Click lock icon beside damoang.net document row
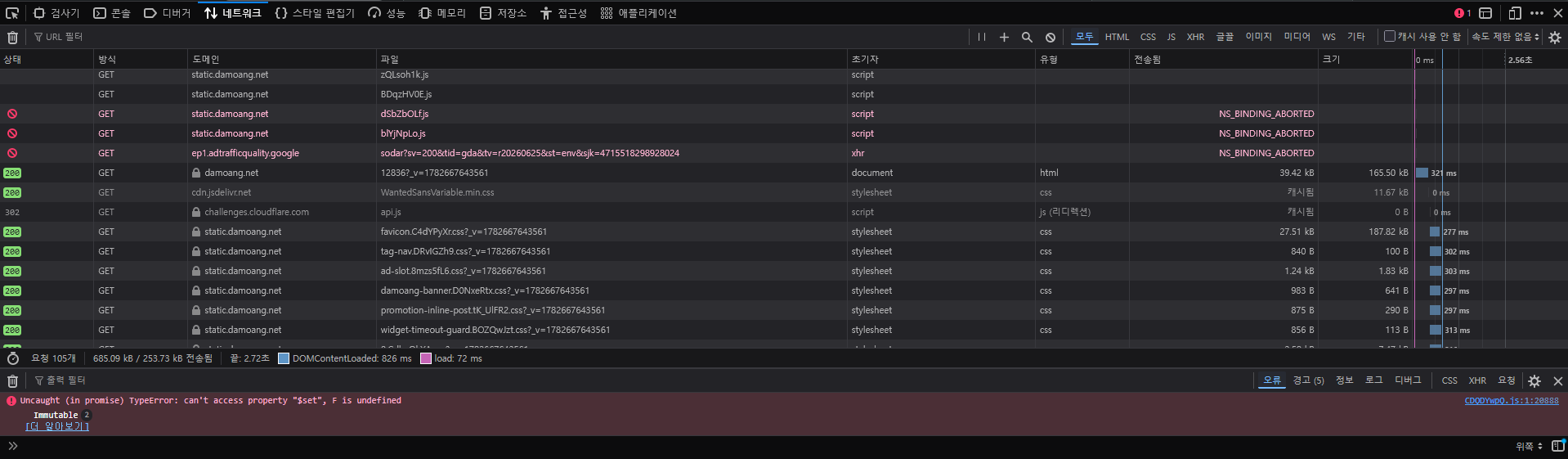 pyautogui.click(x=196, y=173)
